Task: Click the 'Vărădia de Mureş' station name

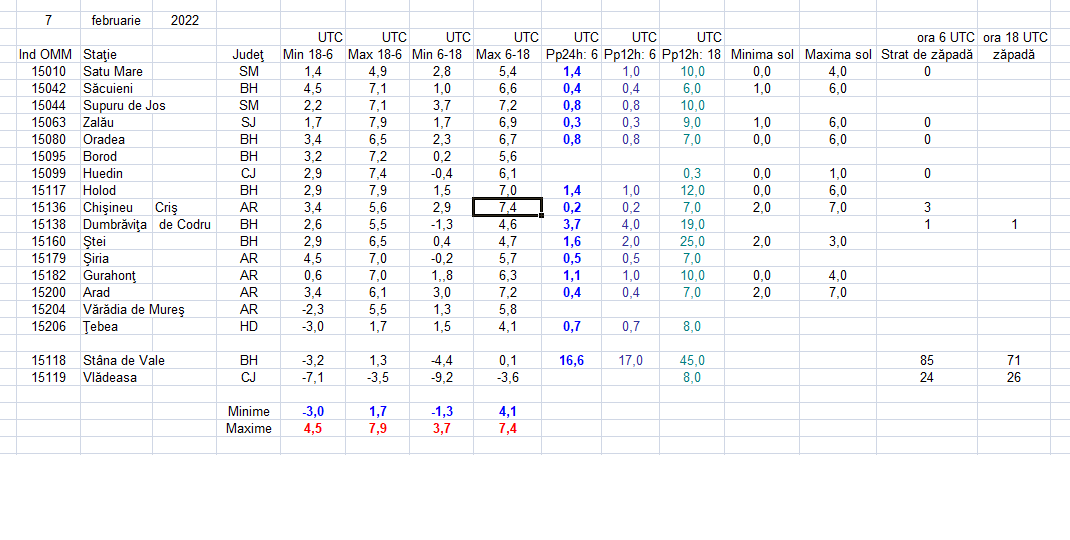Action: (134, 310)
